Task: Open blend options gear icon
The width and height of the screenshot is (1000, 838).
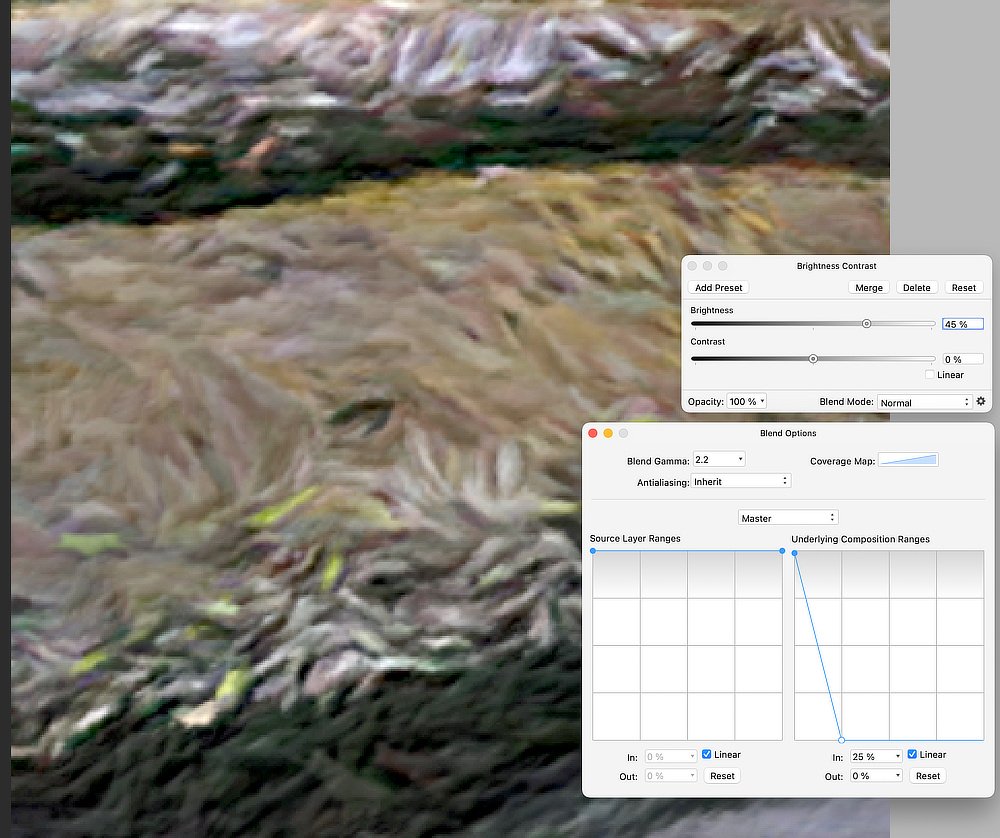Action: pyautogui.click(x=981, y=401)
